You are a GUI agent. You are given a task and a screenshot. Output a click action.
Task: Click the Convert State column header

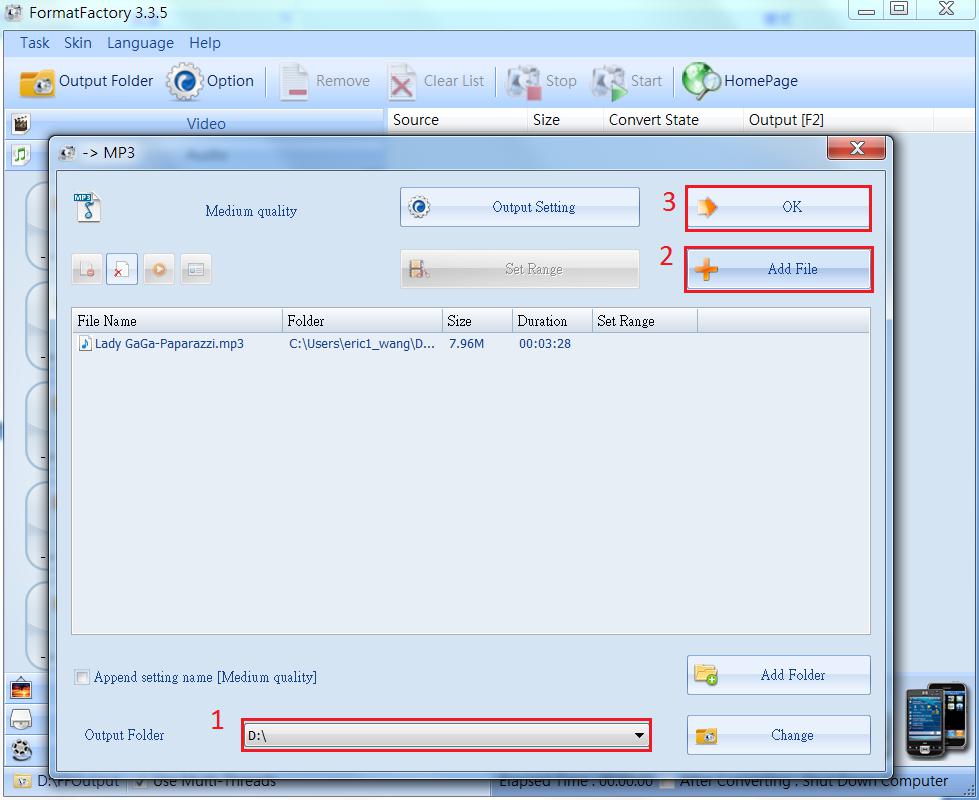[x=674, y=120]
